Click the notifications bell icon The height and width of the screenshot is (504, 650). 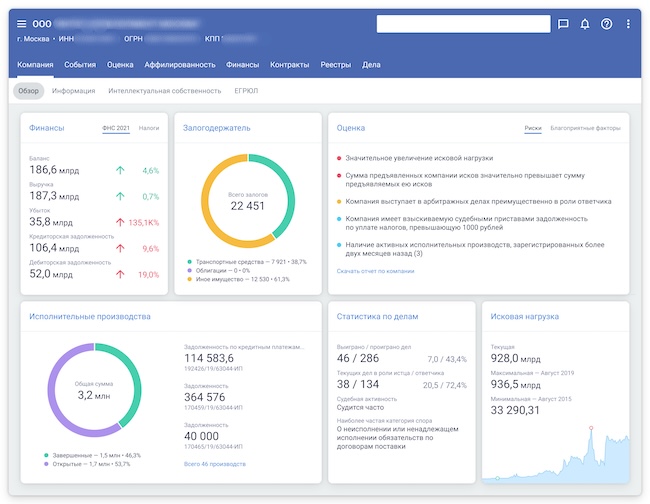(585, 24)
